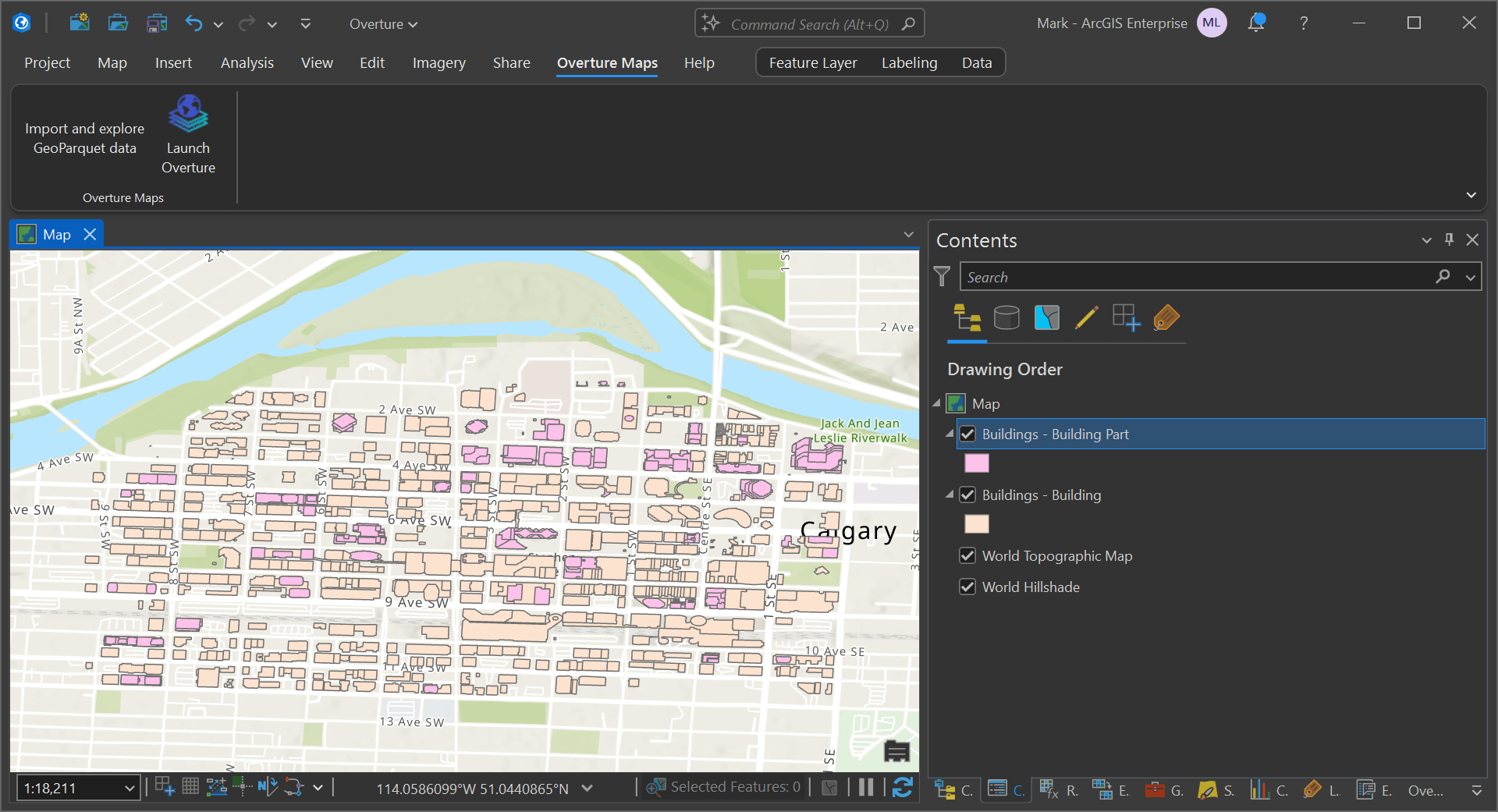Open the Notifications bell icon
Image resolution: width=1498 pixels, height=812 pixels.
click(1256, 23)
